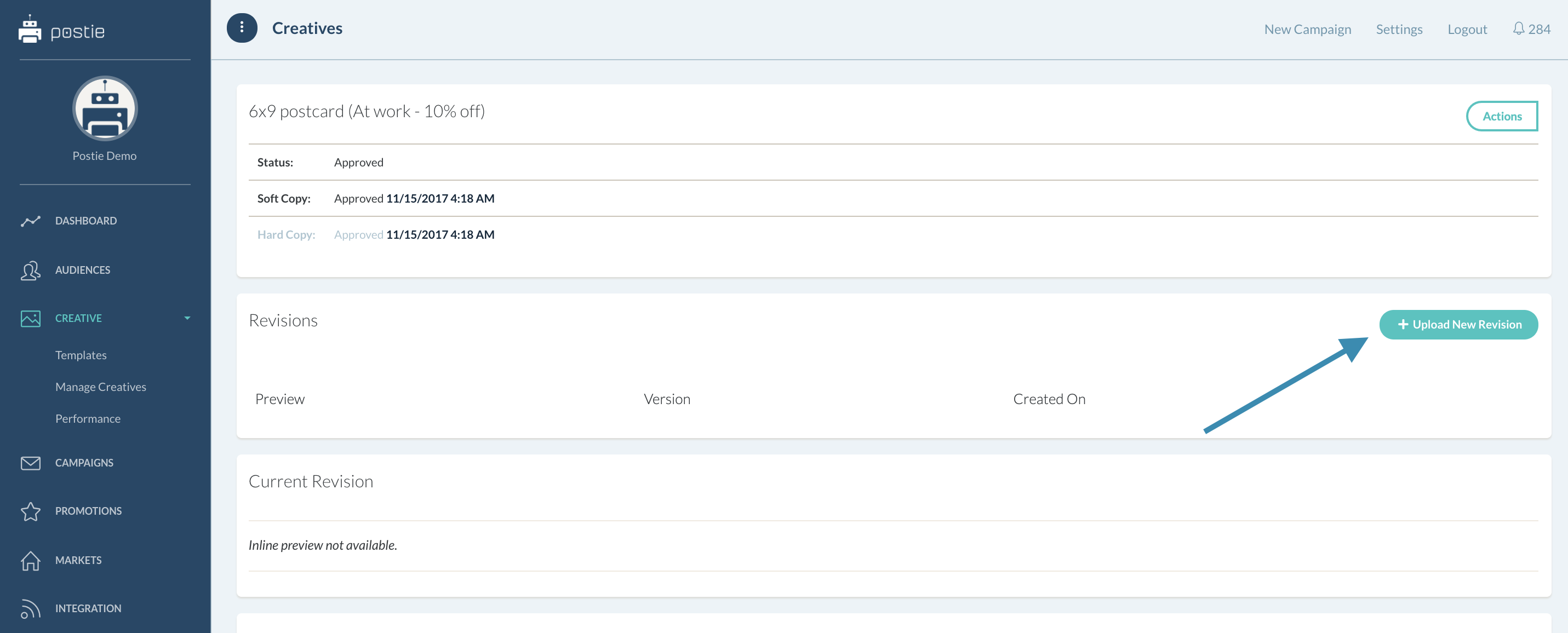Click the Promotions star icon
This screenshot has height=633, width=1568.
click(x=31, y=511)
